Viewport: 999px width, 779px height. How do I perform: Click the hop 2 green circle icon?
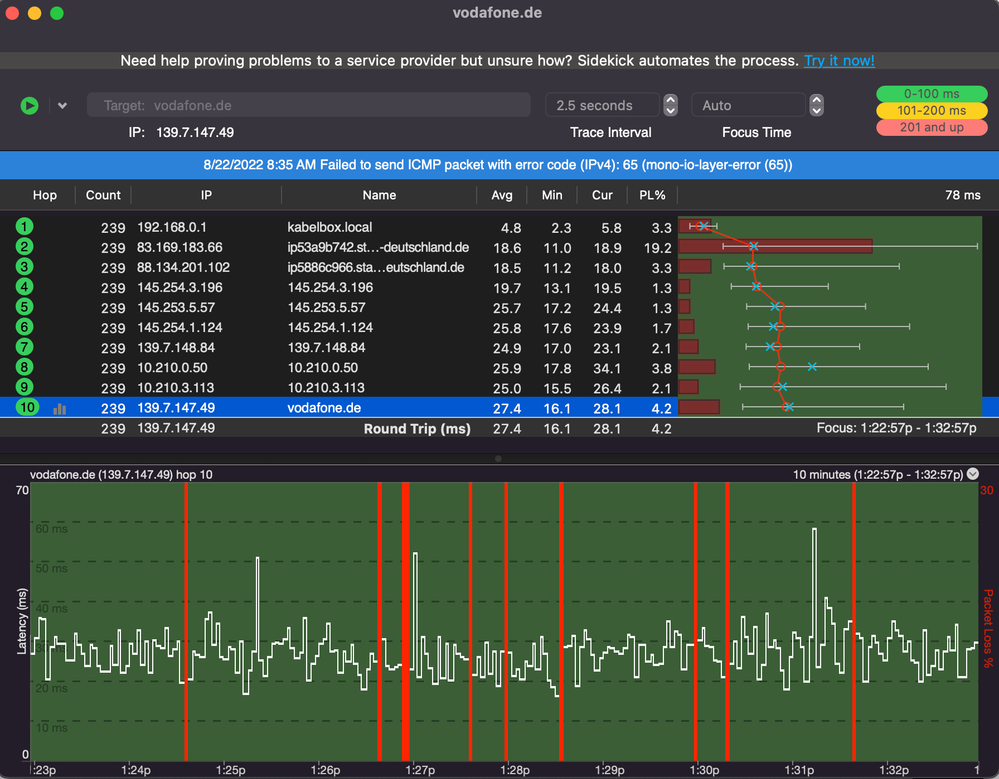pyautogui.click(x=24, y=247)
